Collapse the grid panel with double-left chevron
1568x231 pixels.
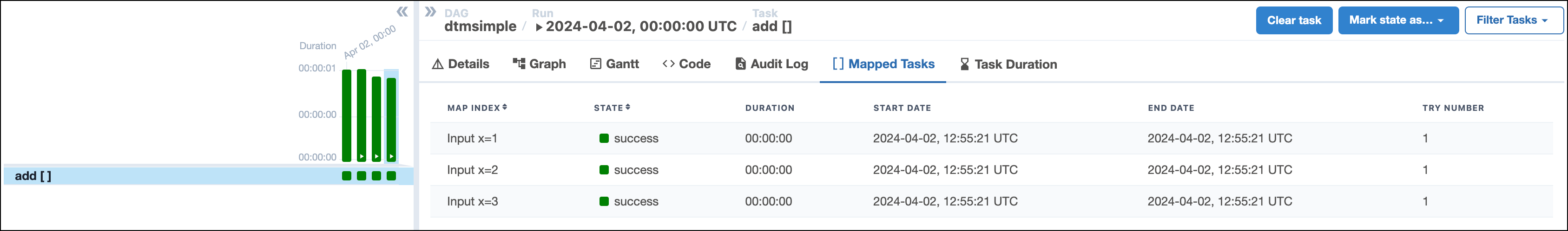[402, 12]
